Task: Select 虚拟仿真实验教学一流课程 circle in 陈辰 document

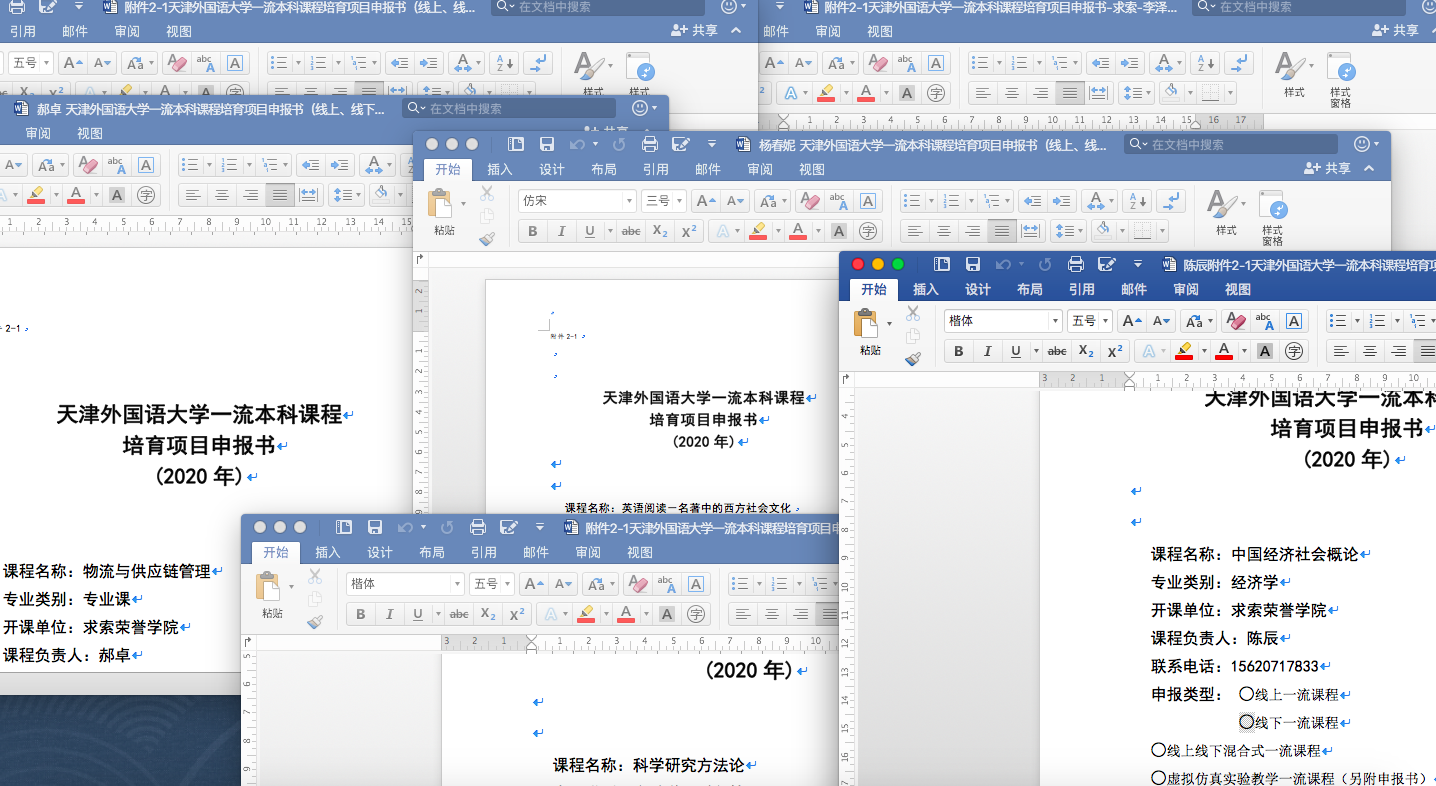Action: click(1158, 777)
